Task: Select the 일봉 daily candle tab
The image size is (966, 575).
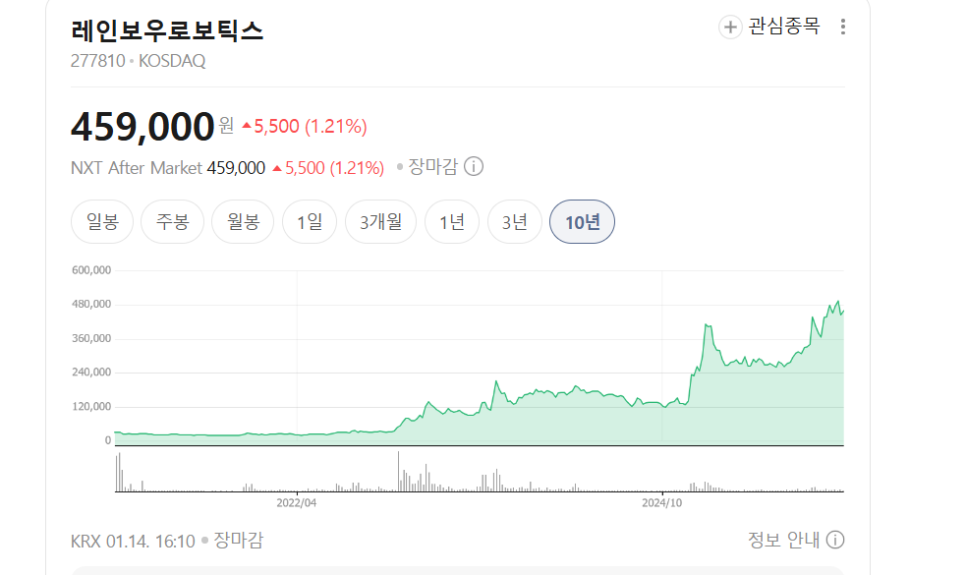Action: (x=102, y=222)
